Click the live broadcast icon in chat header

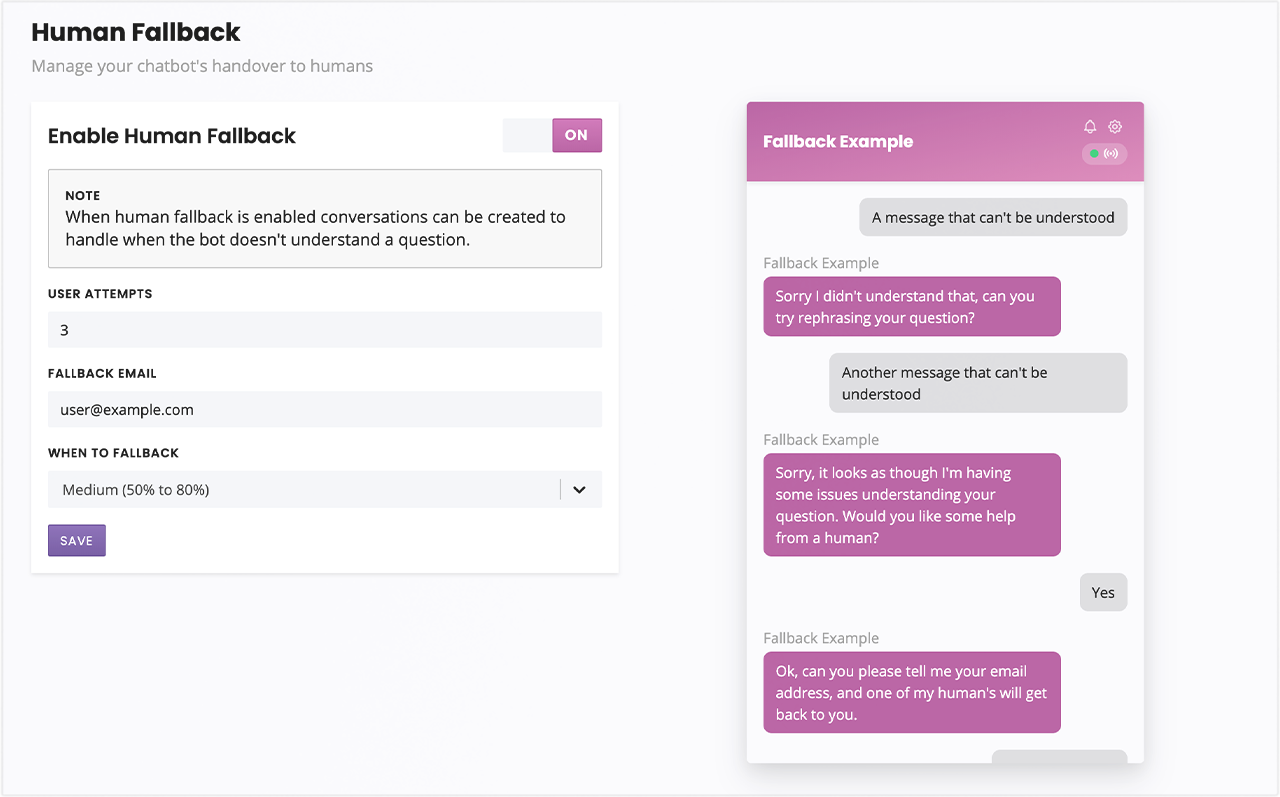pos(1112,153)
